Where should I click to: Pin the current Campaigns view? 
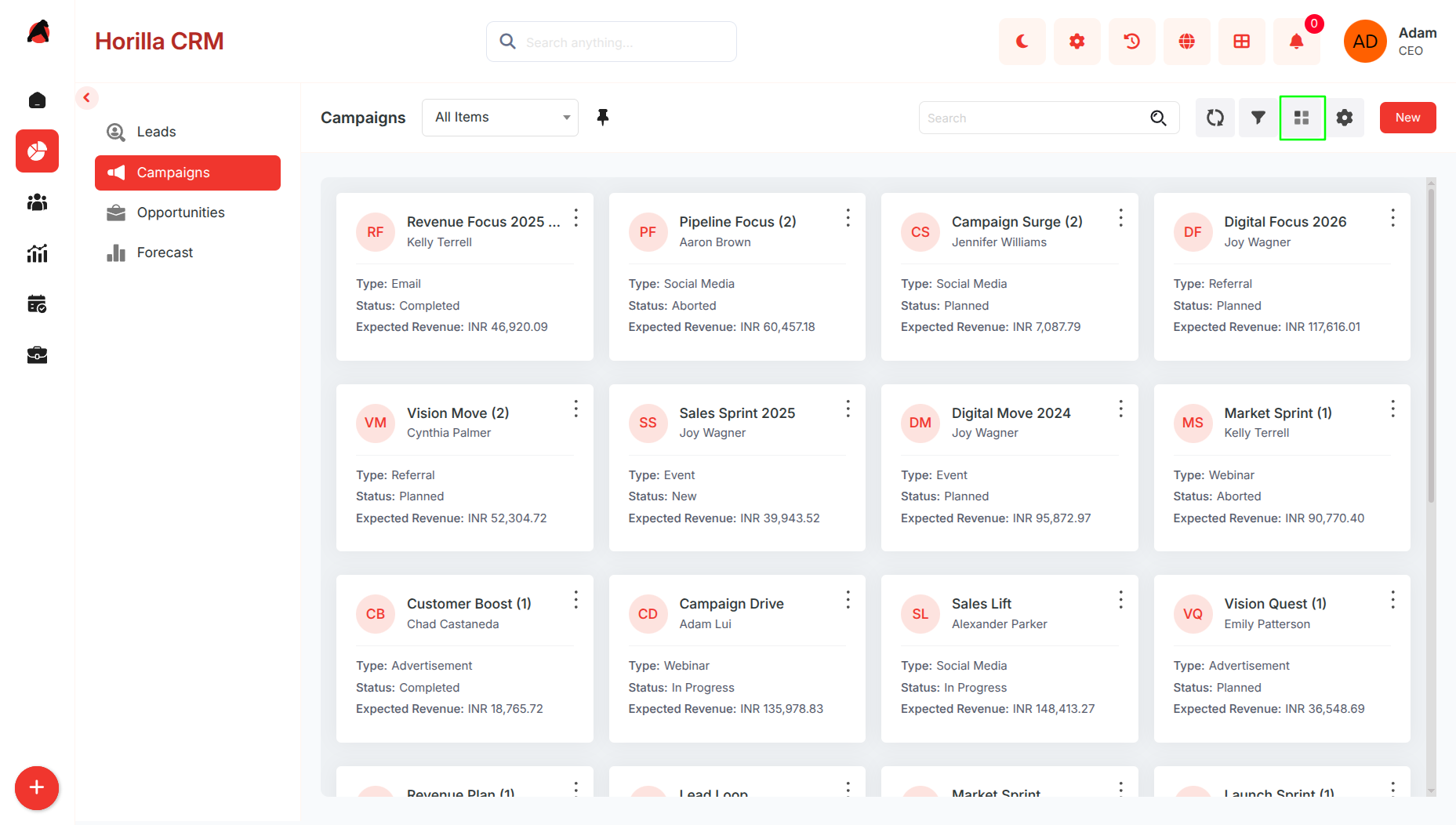coord(602,118)
